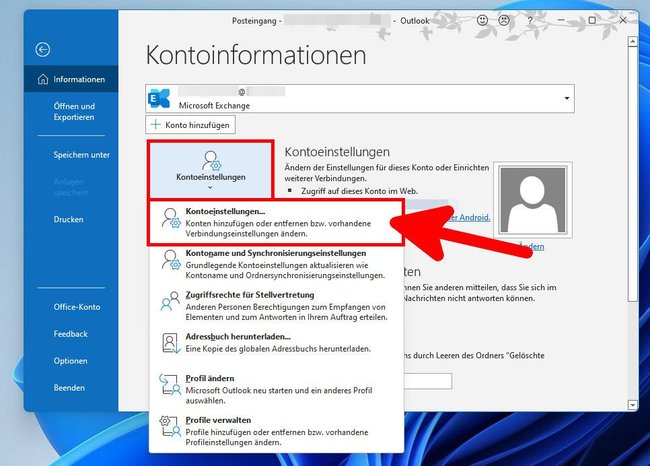This screenshot has width=650, height=466.
Task: Select Adressbuch herunterladen...
Action: pyautogui.click(x=276, y=343)
